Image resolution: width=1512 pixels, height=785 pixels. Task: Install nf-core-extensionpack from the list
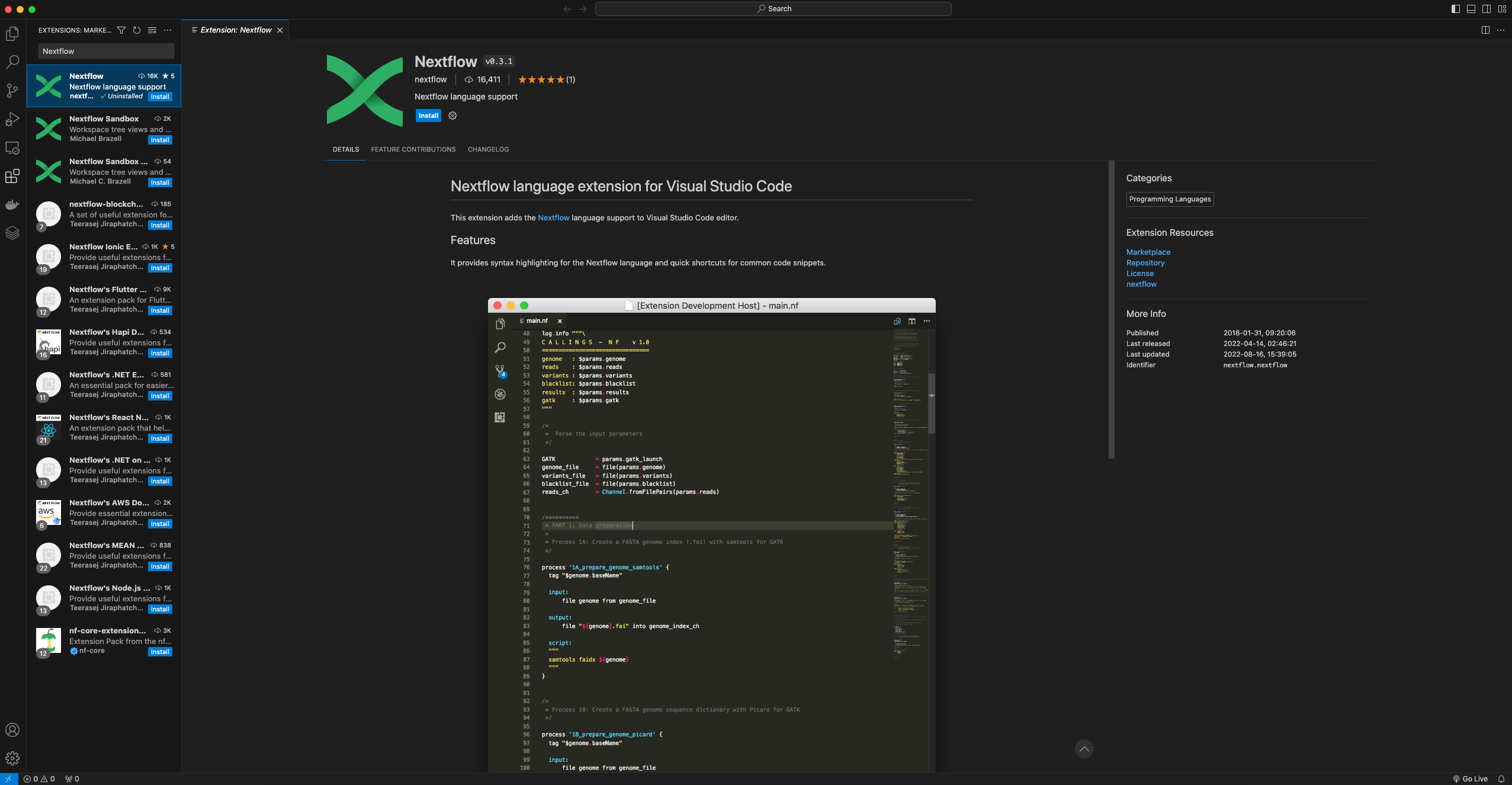(x=160, y=652)
